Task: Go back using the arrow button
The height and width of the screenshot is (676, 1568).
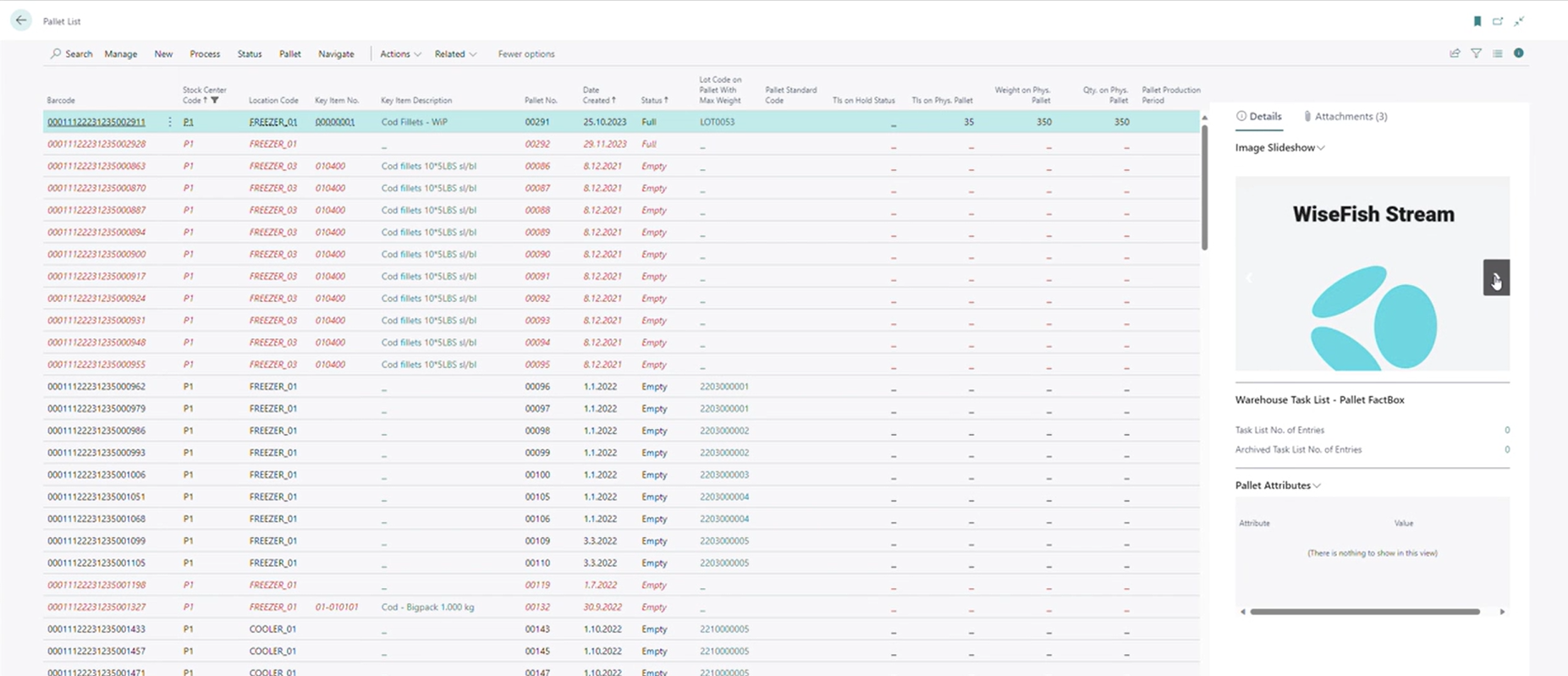Action: [21, 20]
